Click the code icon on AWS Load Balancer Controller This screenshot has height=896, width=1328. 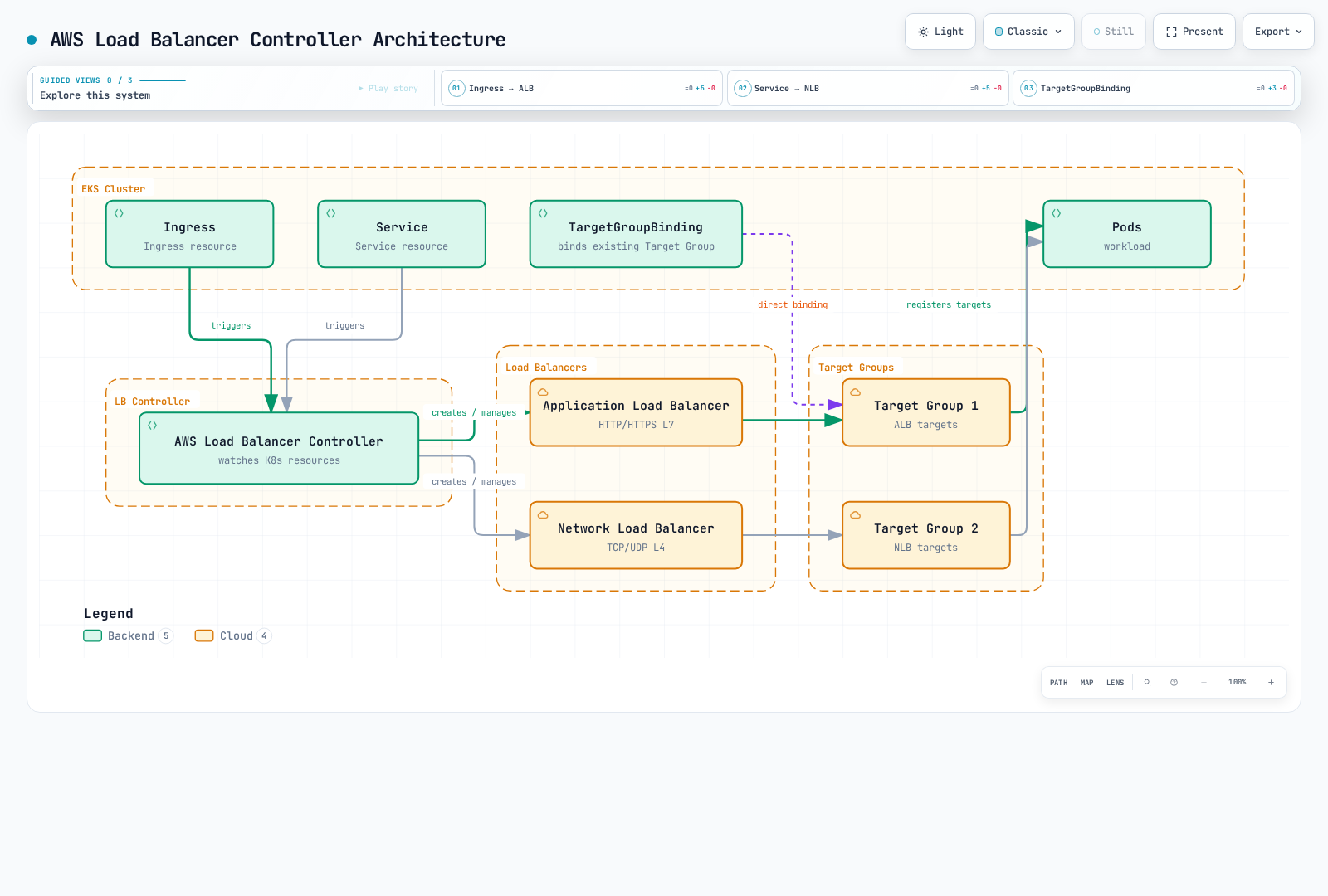[152, 425]
